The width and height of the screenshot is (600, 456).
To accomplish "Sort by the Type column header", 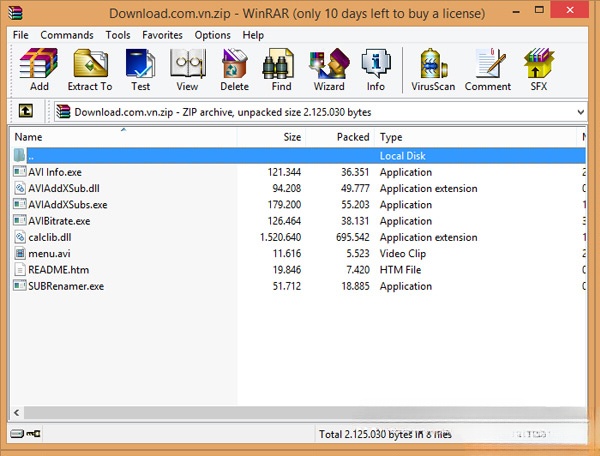I will pos(475,137).
